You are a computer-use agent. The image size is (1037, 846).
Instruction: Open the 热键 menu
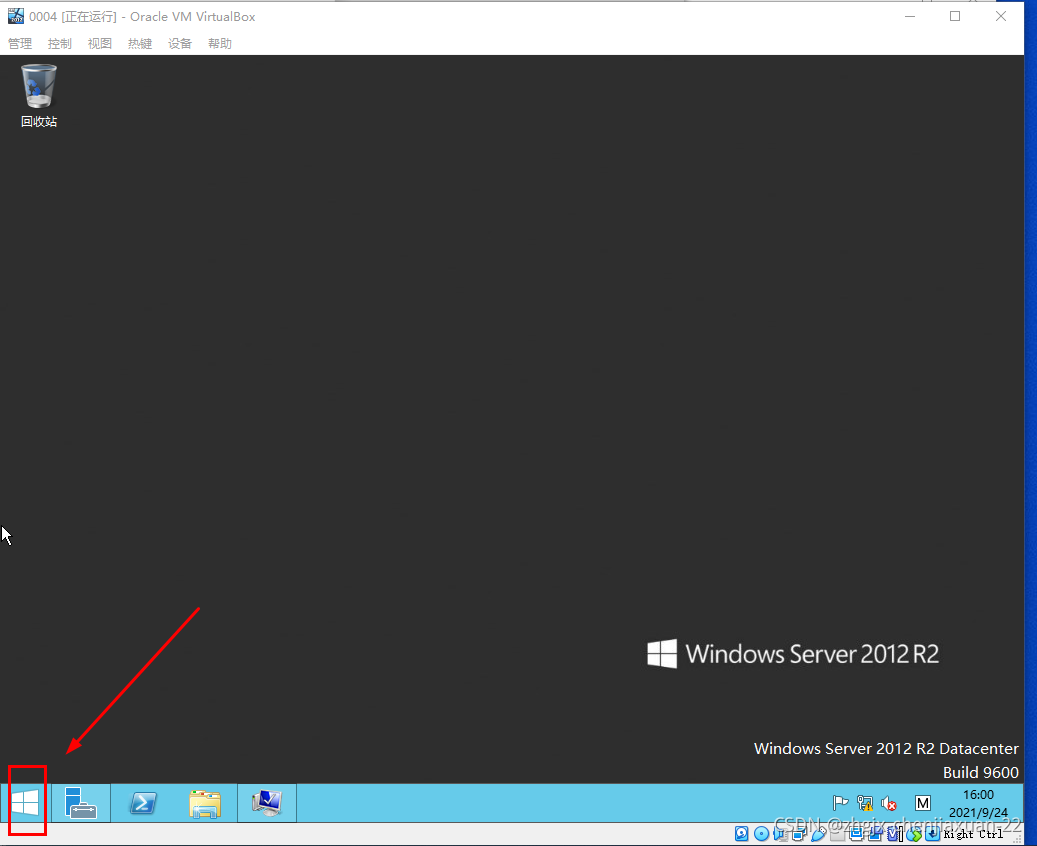[140, 44]
